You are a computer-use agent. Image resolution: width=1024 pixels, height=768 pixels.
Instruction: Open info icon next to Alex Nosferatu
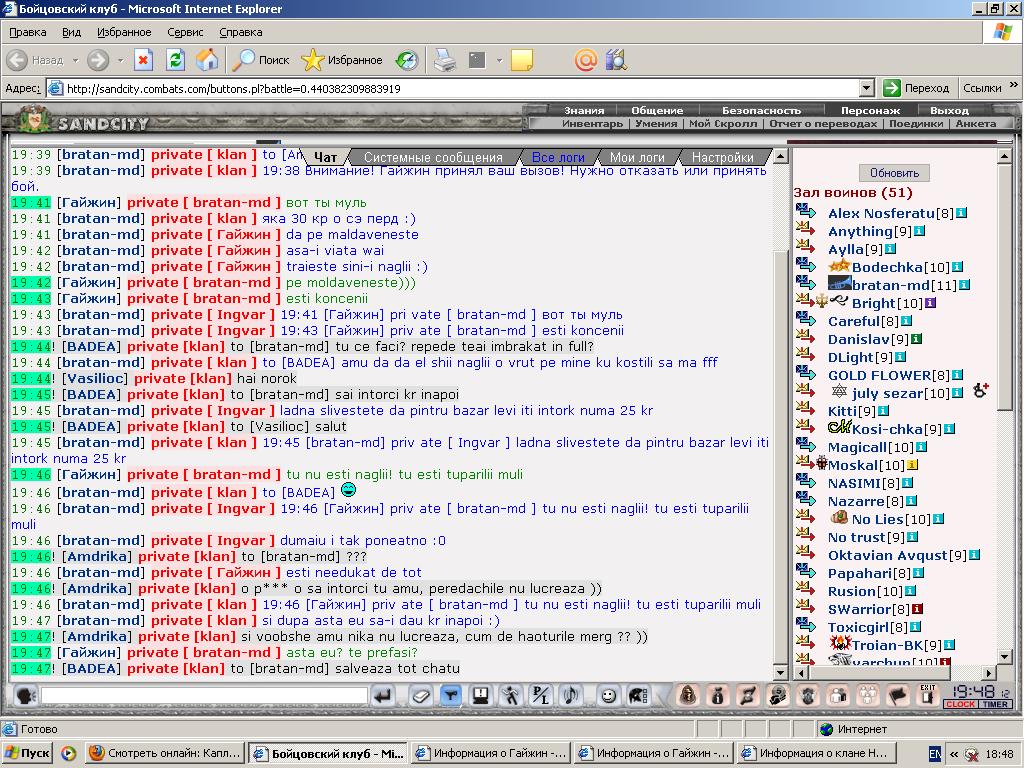[961, 213]
